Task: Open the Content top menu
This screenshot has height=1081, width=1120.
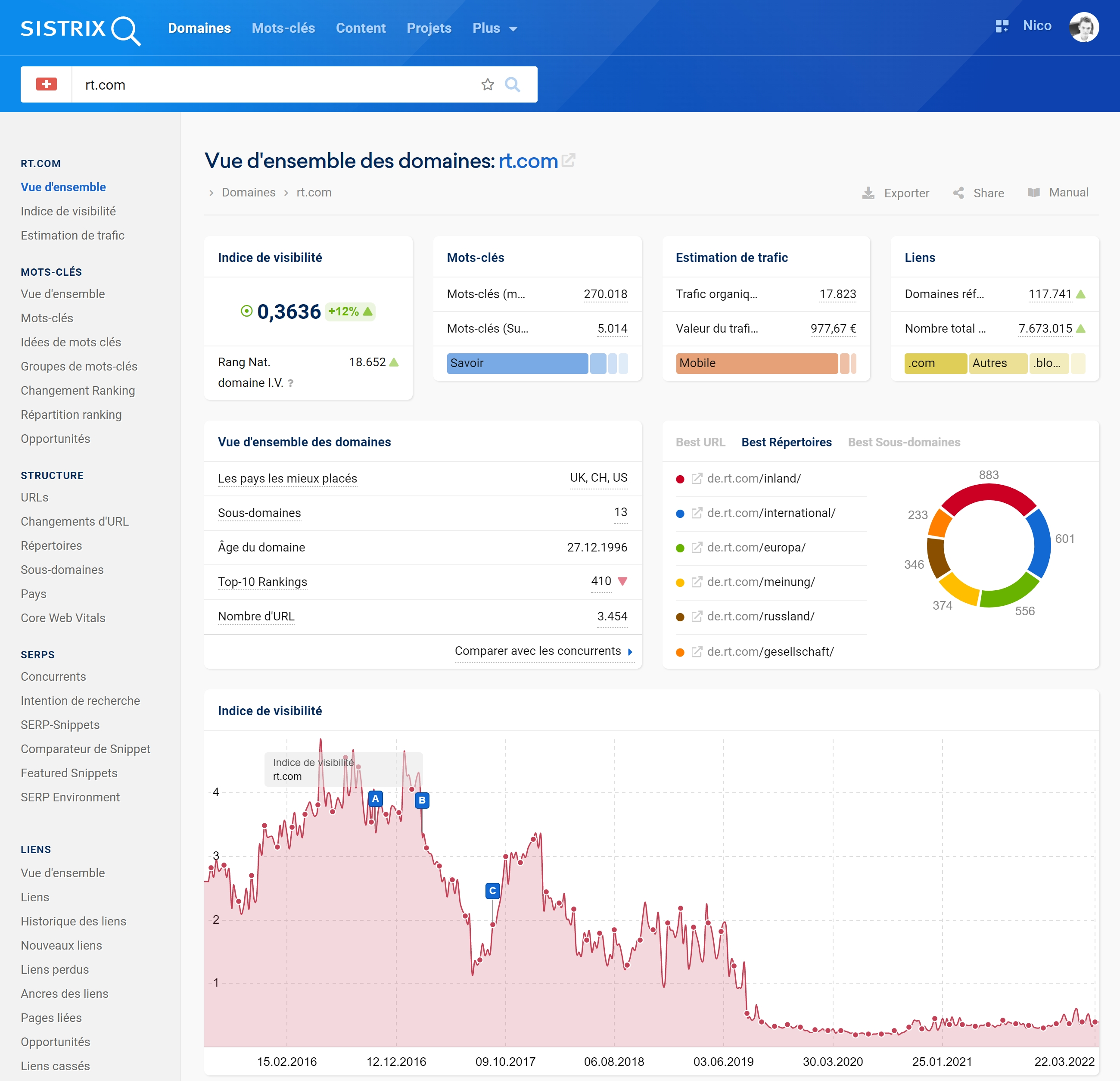Action: (361, 28)
